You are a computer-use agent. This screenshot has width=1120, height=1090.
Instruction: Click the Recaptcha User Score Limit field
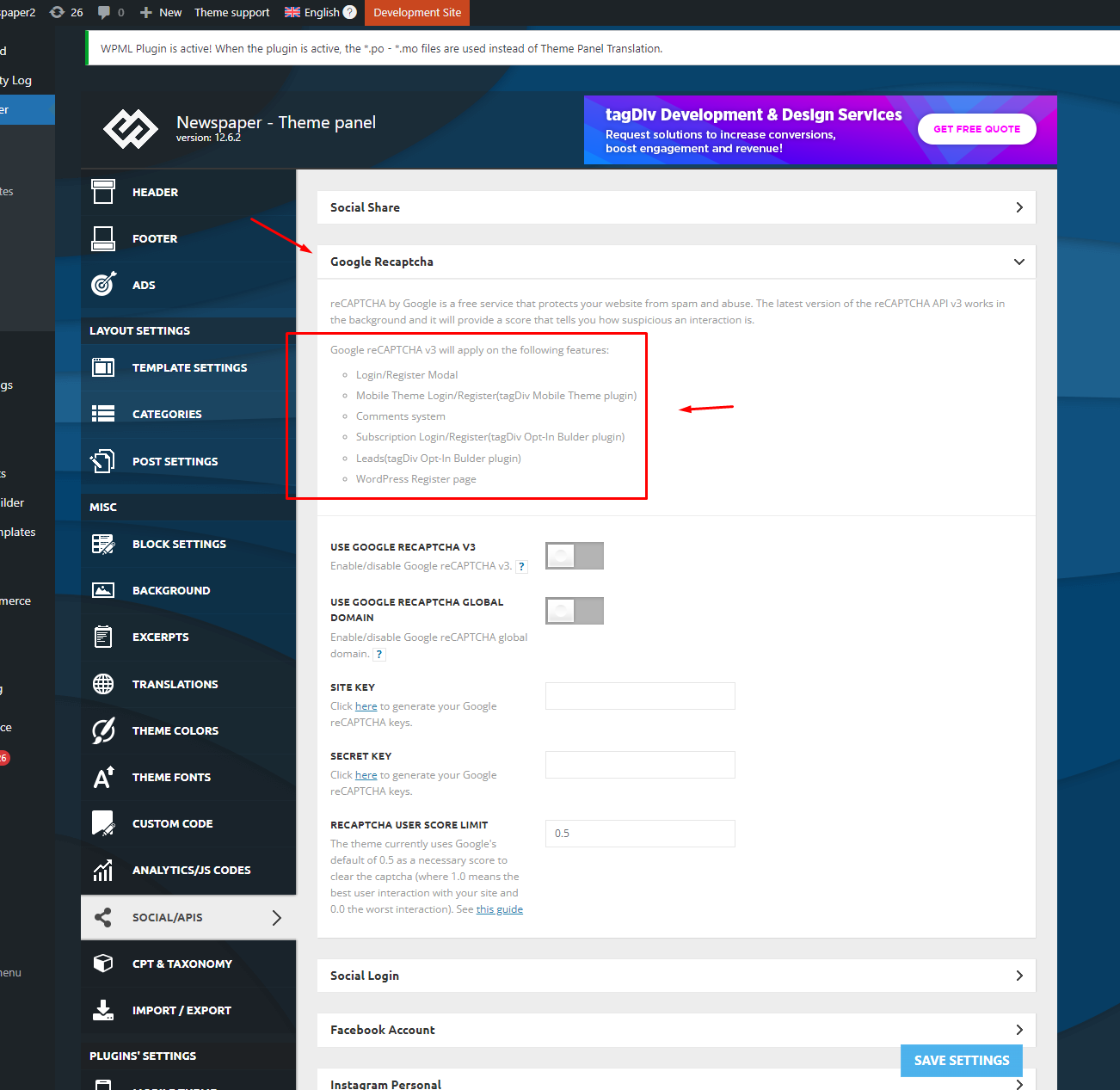(640, 834)
